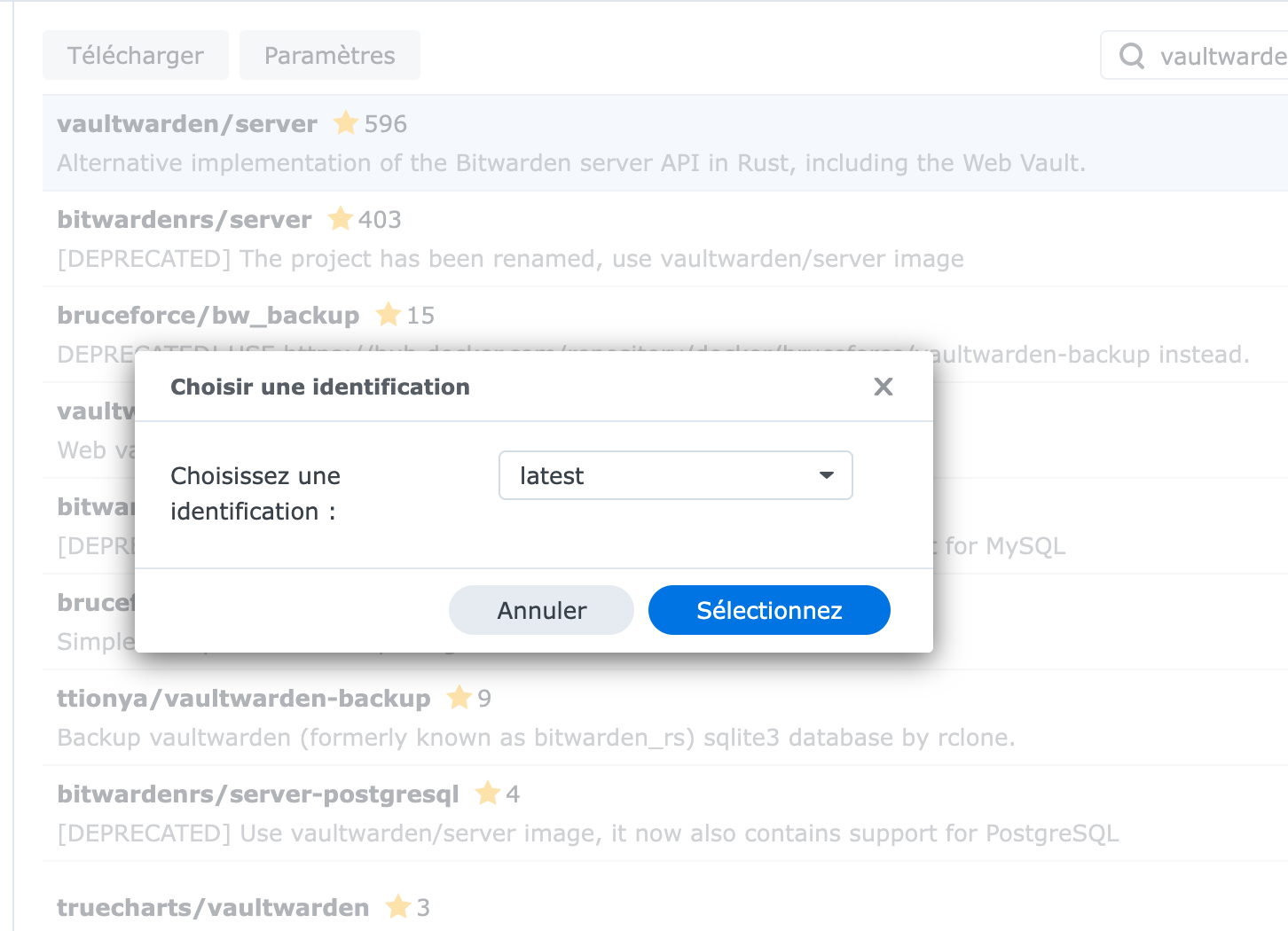Screen dimensions: 1288x931
Task: Select the vaultwarden/server image row
Action: [665, 143]
